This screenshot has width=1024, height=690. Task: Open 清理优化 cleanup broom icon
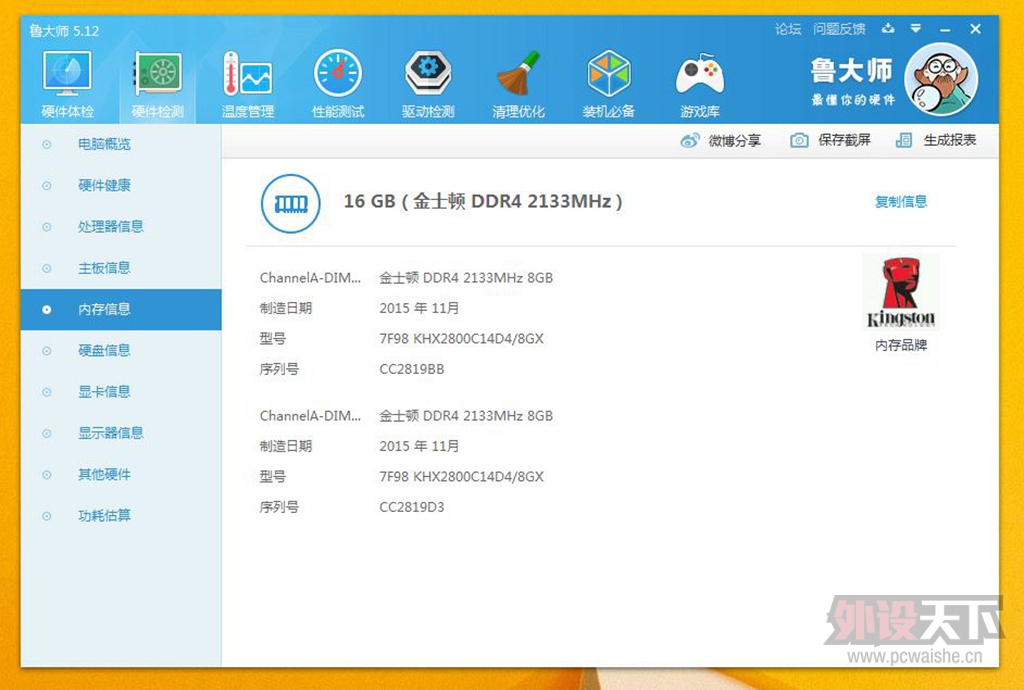point(519,74)
